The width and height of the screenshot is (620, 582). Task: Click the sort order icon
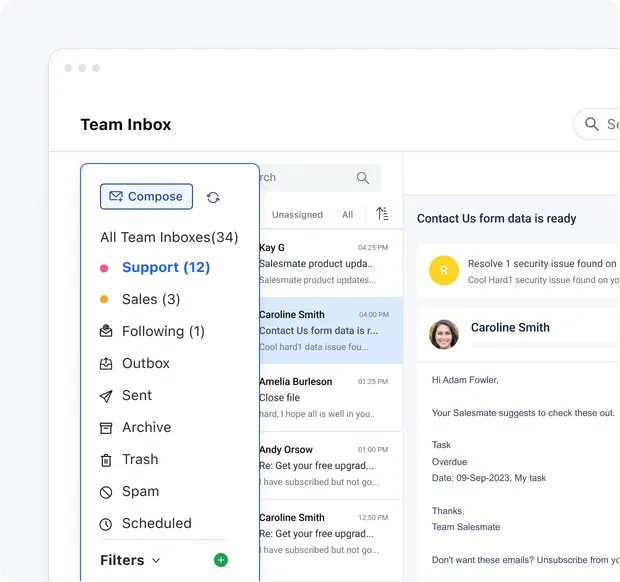pyautogui.click(x=382, y=214)
